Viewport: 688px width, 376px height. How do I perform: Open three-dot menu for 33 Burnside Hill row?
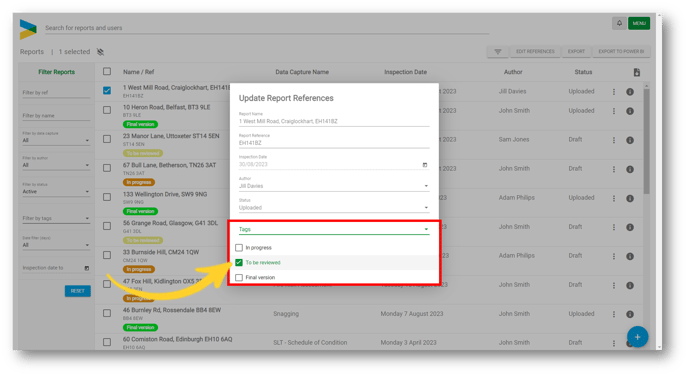(614, 256)
